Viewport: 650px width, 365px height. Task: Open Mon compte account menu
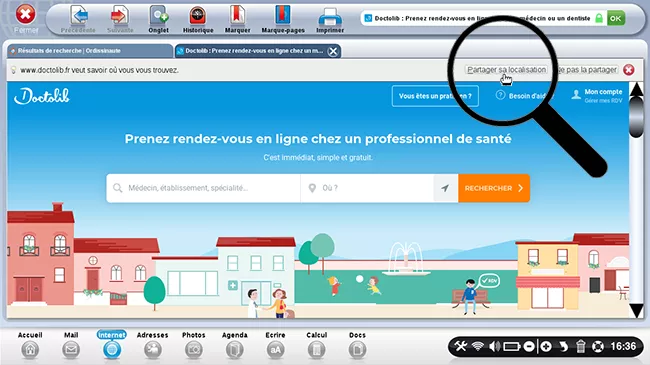(597, 95)
